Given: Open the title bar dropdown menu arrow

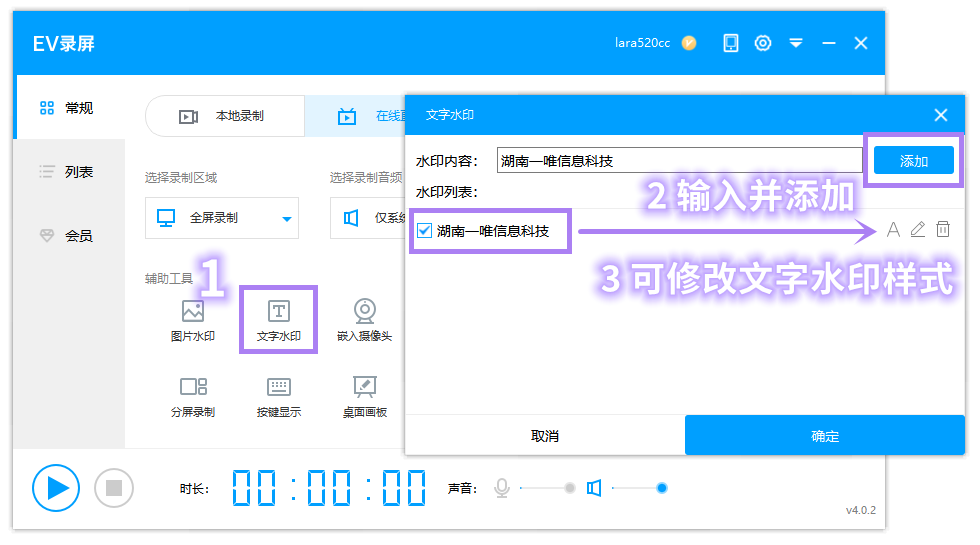Looking at the screenshot, I should point(796,43).
